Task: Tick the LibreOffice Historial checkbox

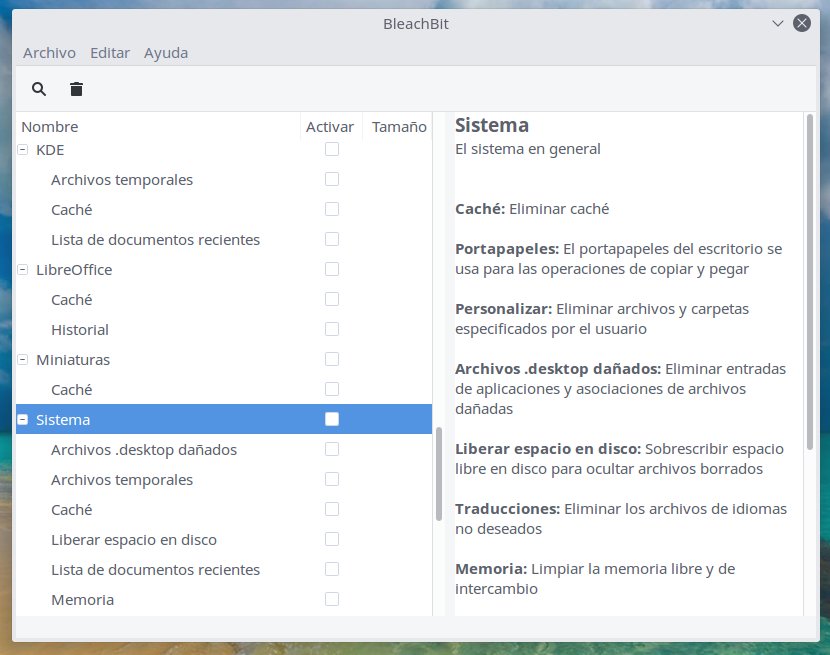Action: 332,329
